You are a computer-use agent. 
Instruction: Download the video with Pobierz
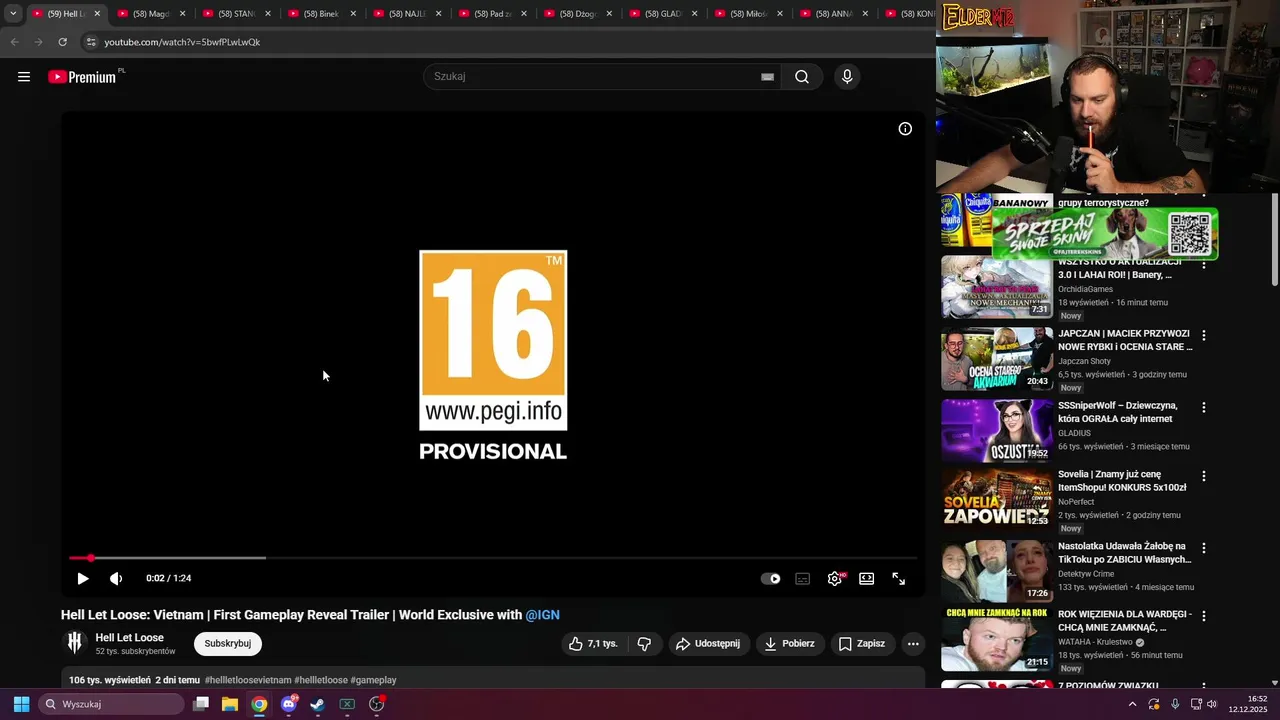click(790, 644)
